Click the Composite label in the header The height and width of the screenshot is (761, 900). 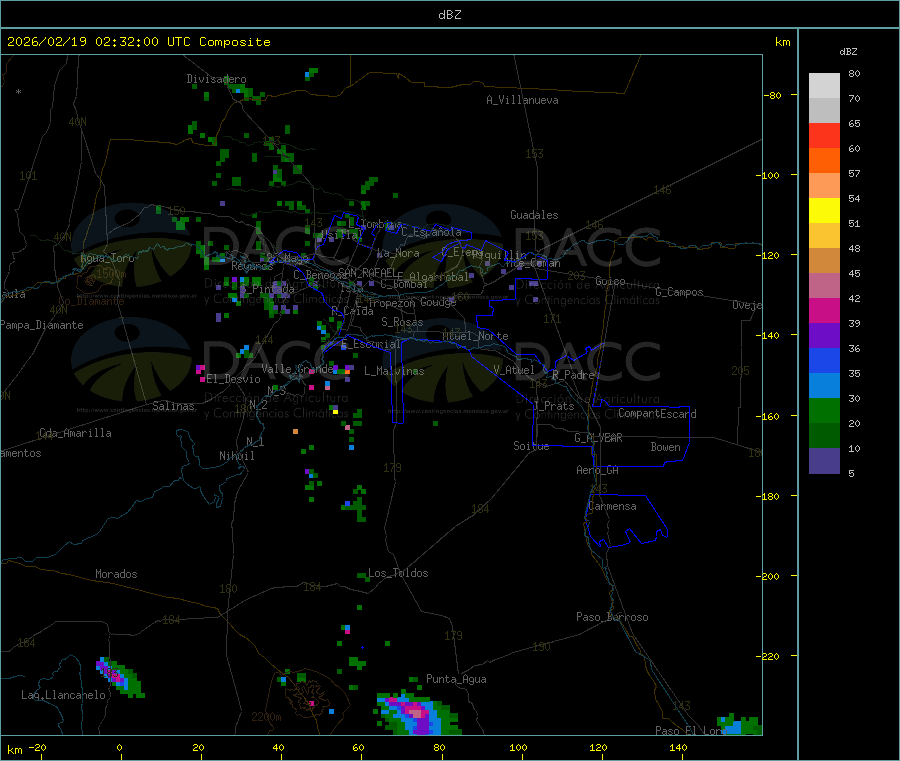tap(235, 42)
